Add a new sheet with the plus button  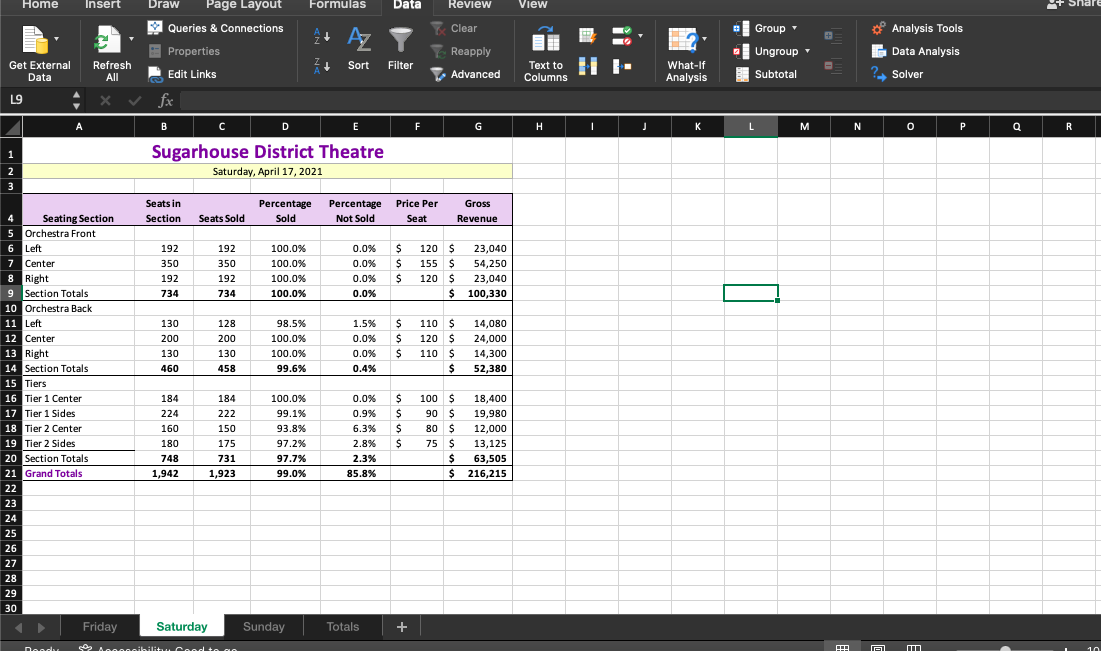point(402,626)
